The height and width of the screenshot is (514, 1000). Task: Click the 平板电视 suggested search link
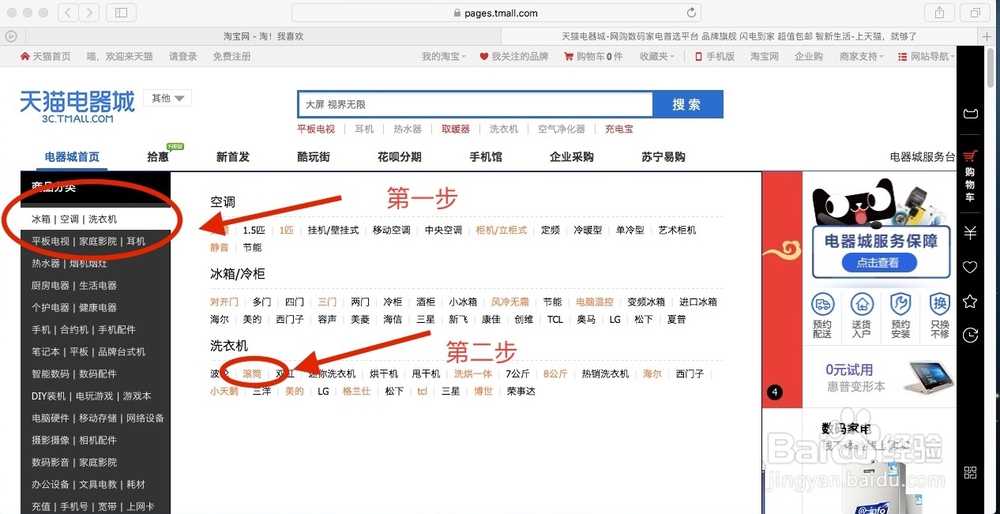(316, 129)
